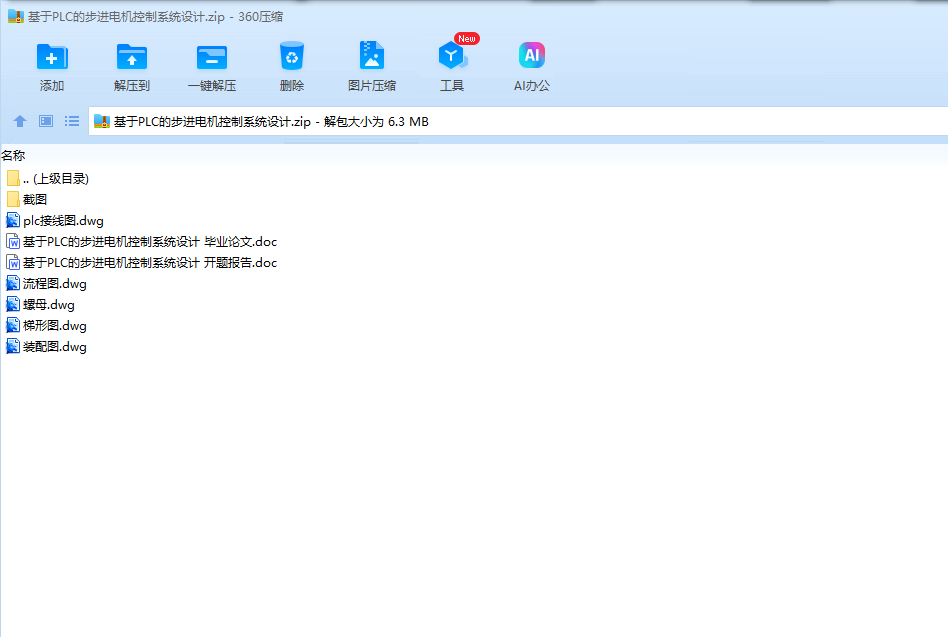Select the 螺母.dwg file
The image size is (948, 637).
tap(41, 305)
